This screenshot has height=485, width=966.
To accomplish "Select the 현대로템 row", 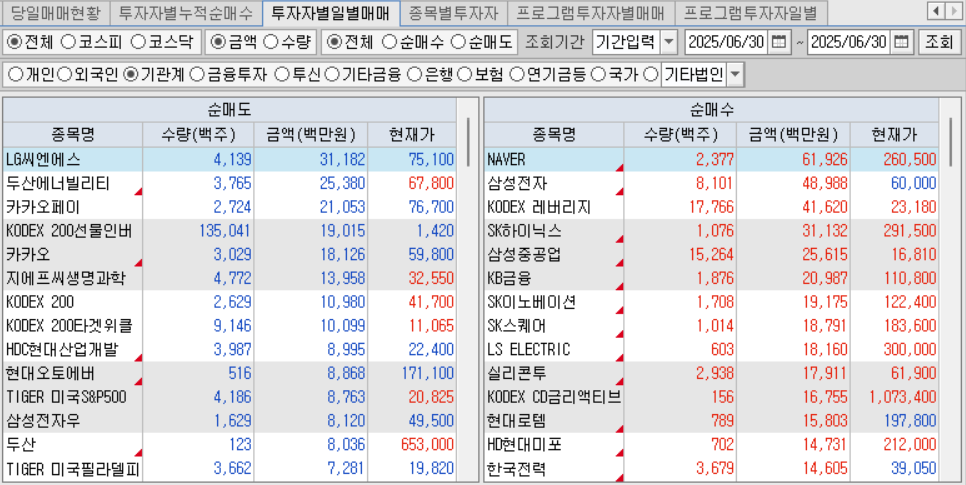I will point(712,422).
